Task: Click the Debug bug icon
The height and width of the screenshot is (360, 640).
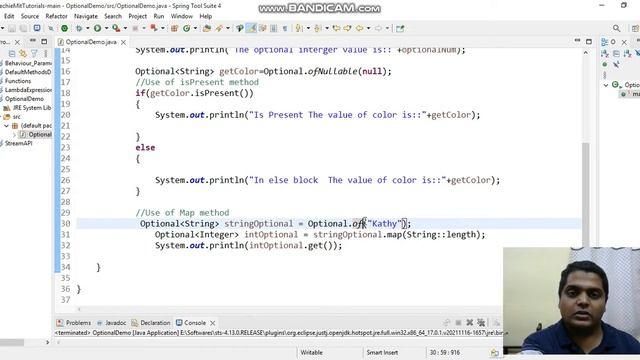Action: pyautogui.click(x=79, y=28)
